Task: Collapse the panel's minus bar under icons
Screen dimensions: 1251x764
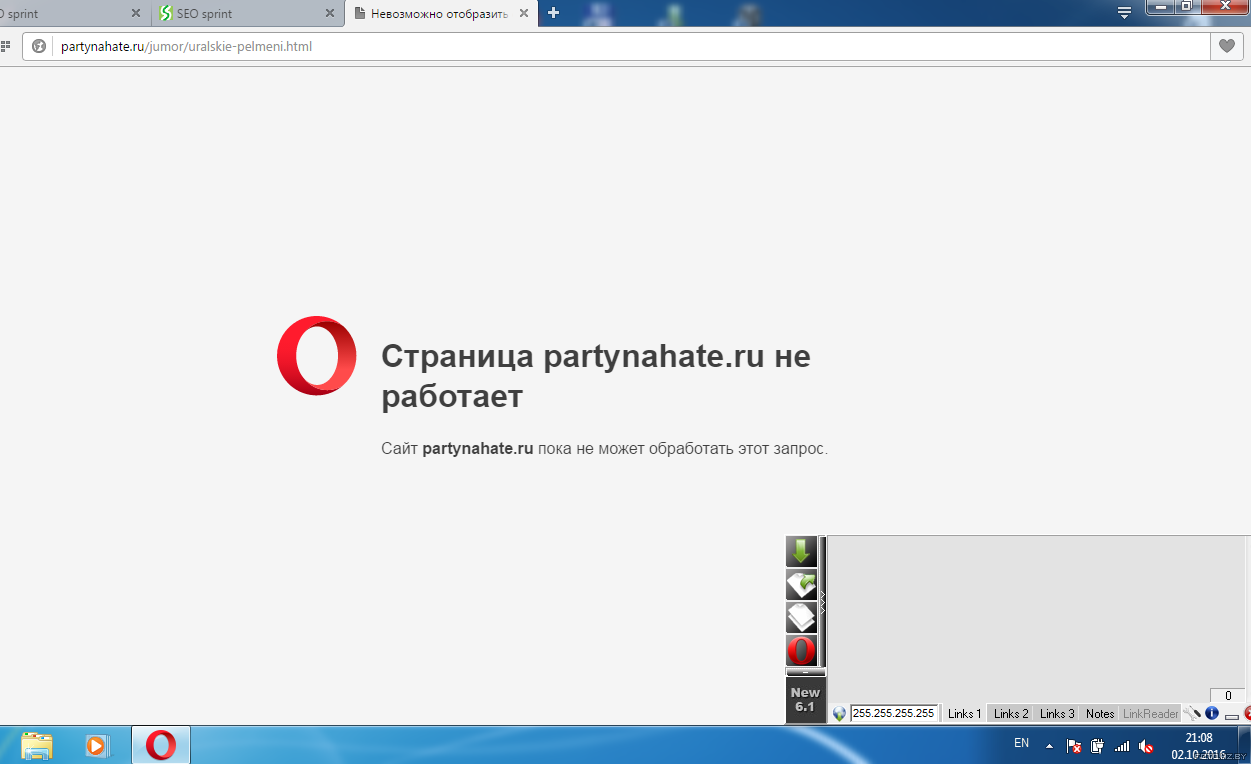Action: 805,672
